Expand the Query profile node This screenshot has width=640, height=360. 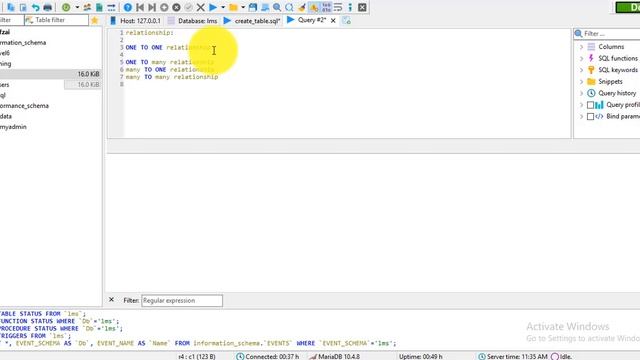pos(582,105)
